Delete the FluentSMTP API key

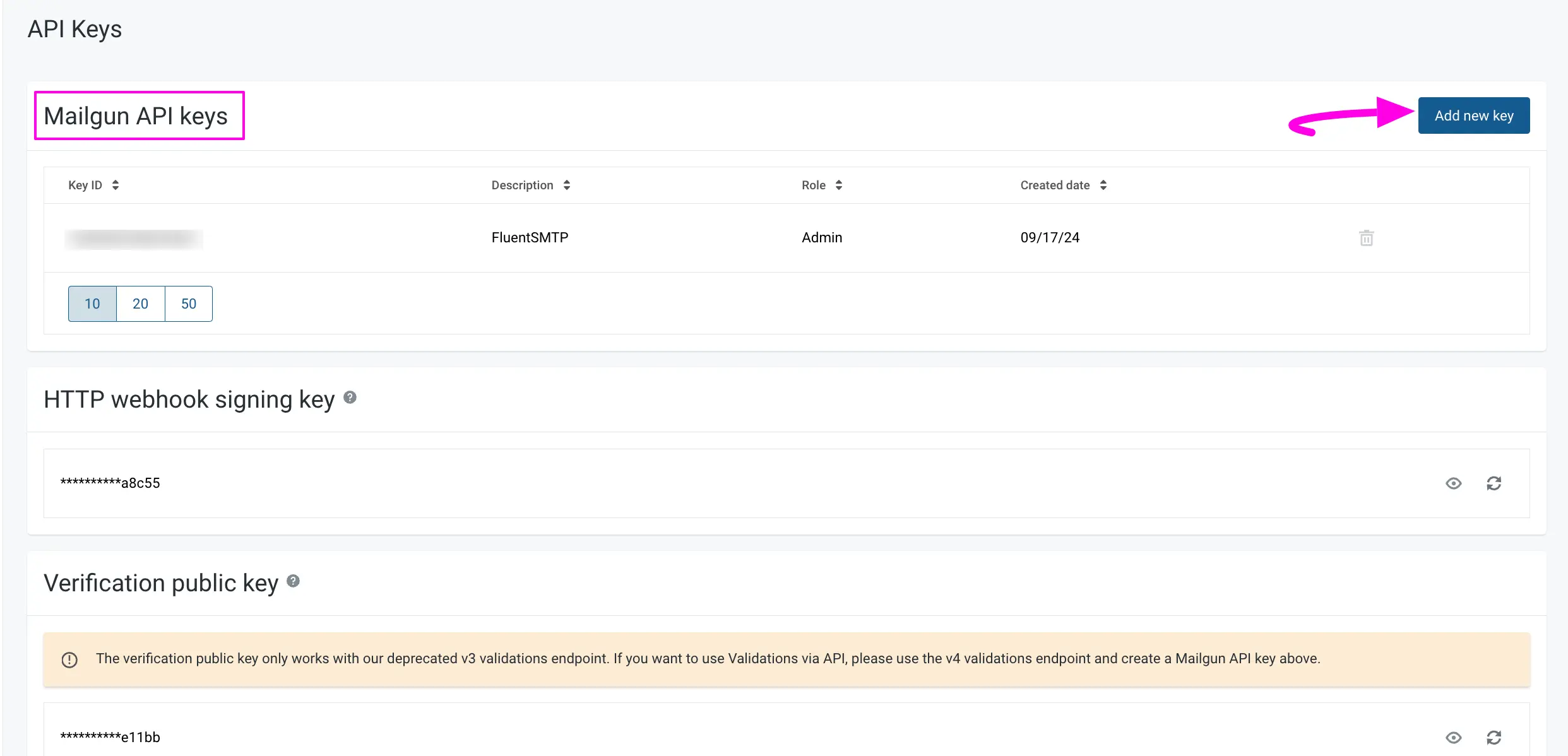point(1366,238)
